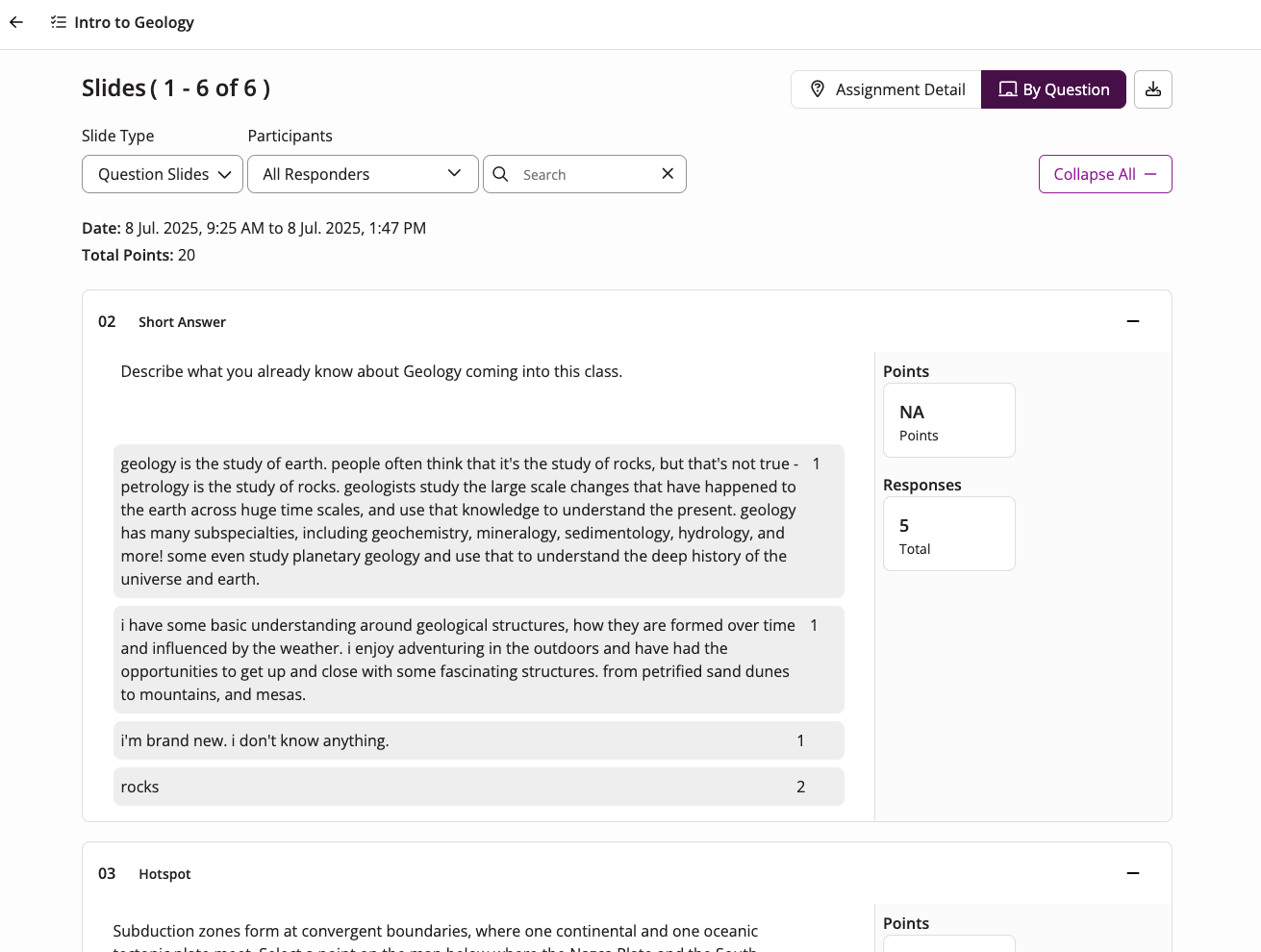
Task: Select response starting 'geology is the study of earth'
Action: click(478, 521)
